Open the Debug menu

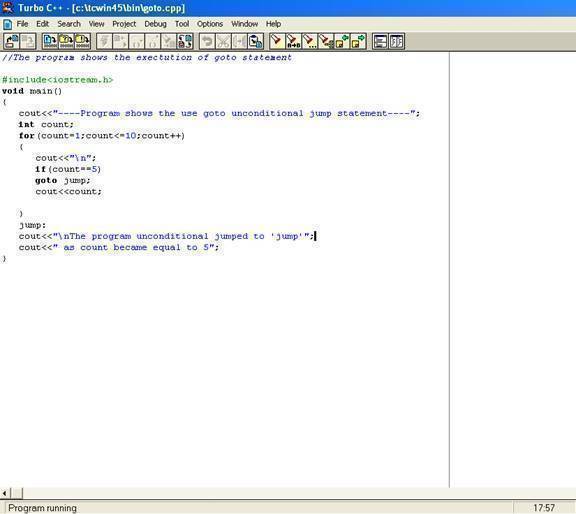[x=155, y=24]
